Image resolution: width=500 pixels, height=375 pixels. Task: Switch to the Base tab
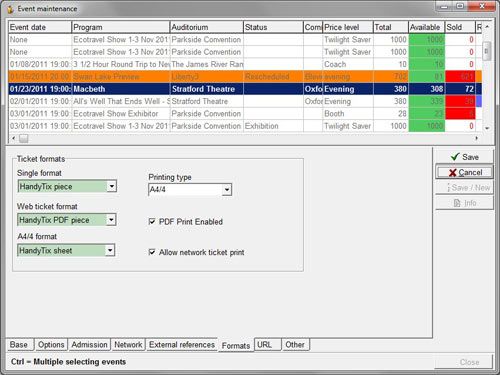[19, 345]
